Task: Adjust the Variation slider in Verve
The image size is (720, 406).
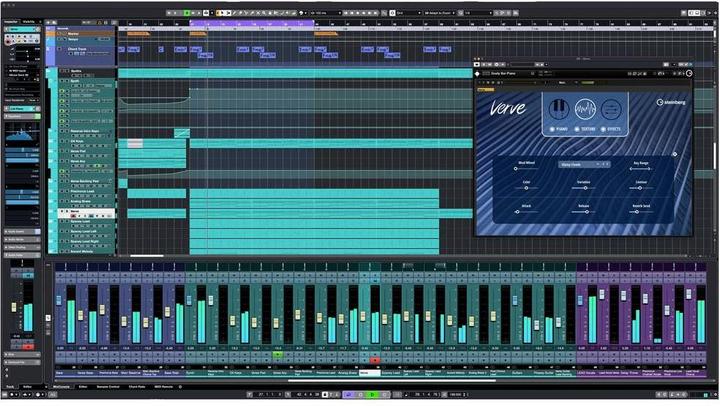Action: pos(583,188)
